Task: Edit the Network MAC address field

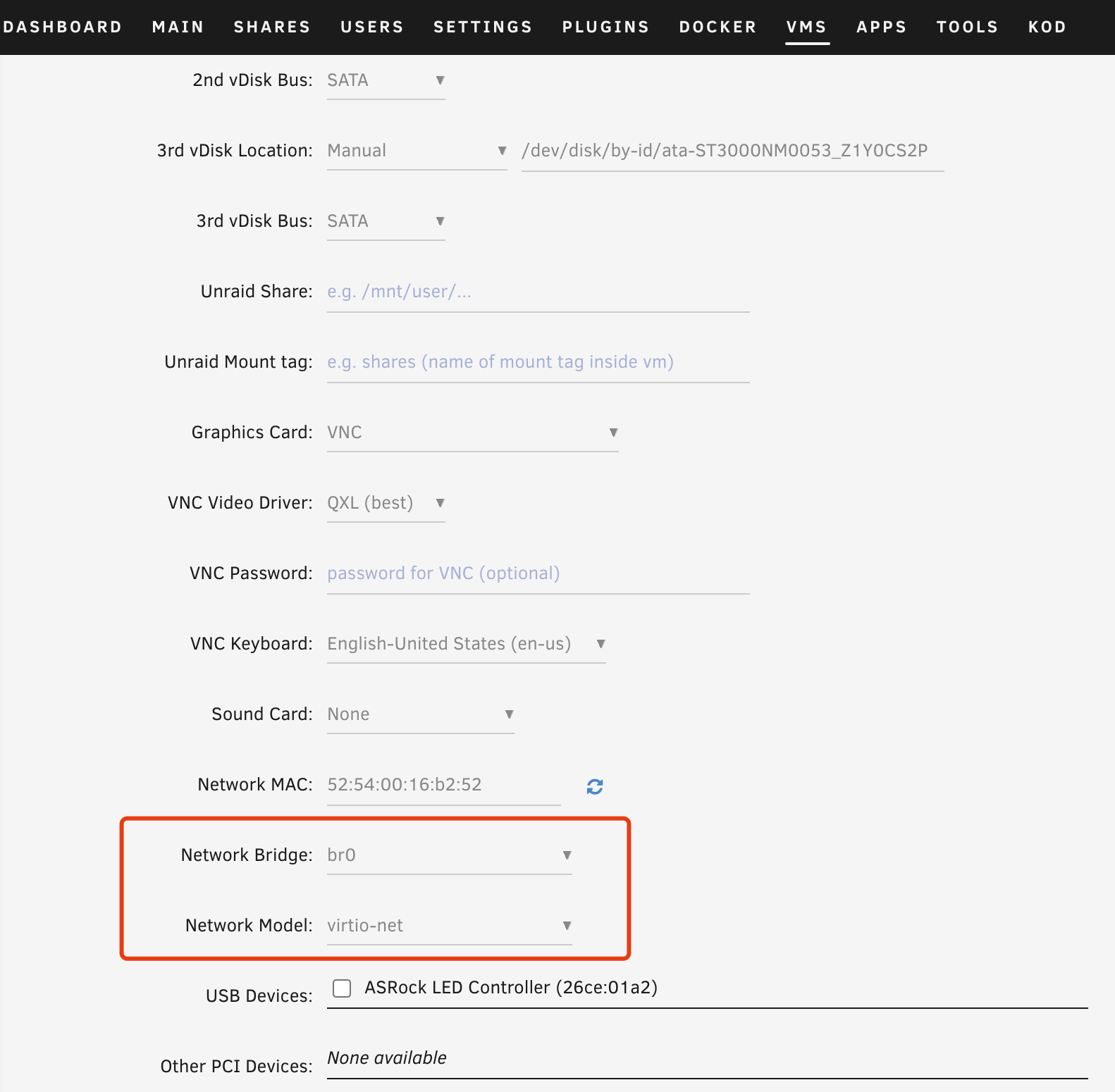Action: click(443, 785)
